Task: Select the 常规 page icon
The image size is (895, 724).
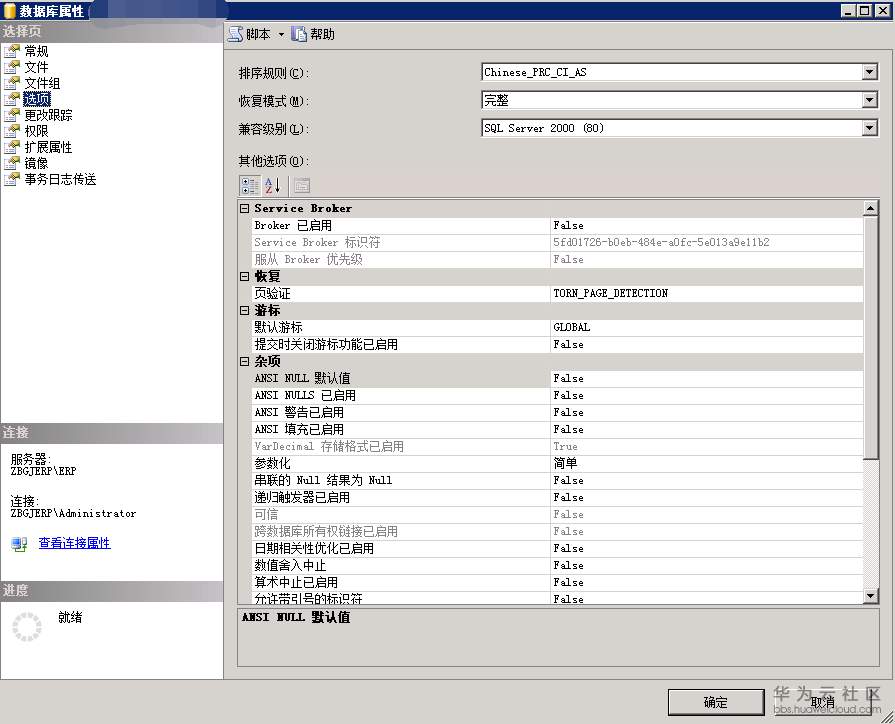Action: (x=11, y=51)
